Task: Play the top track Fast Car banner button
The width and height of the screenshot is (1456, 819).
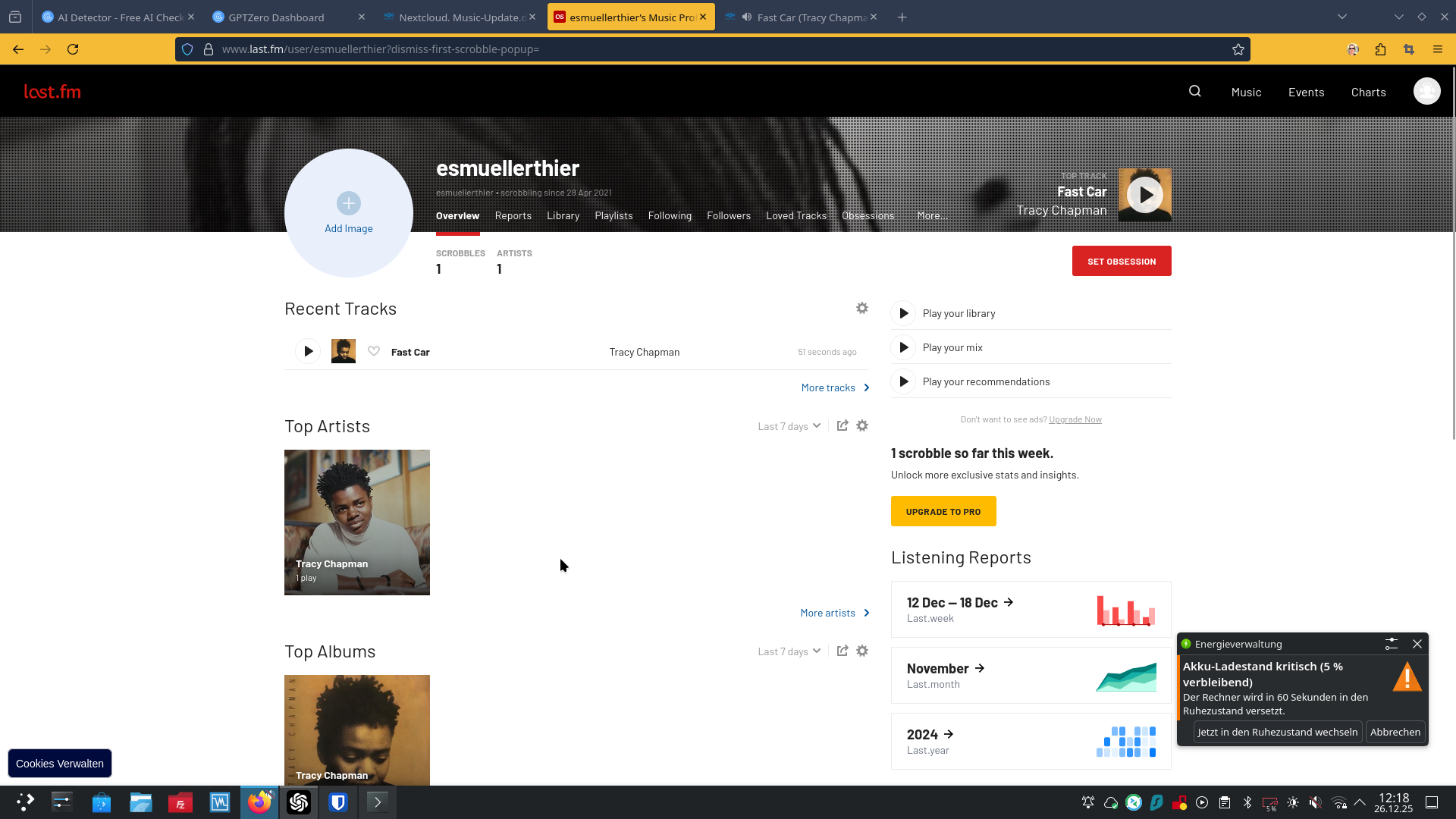Action: pyautogui.click(x=1145, y=195)
